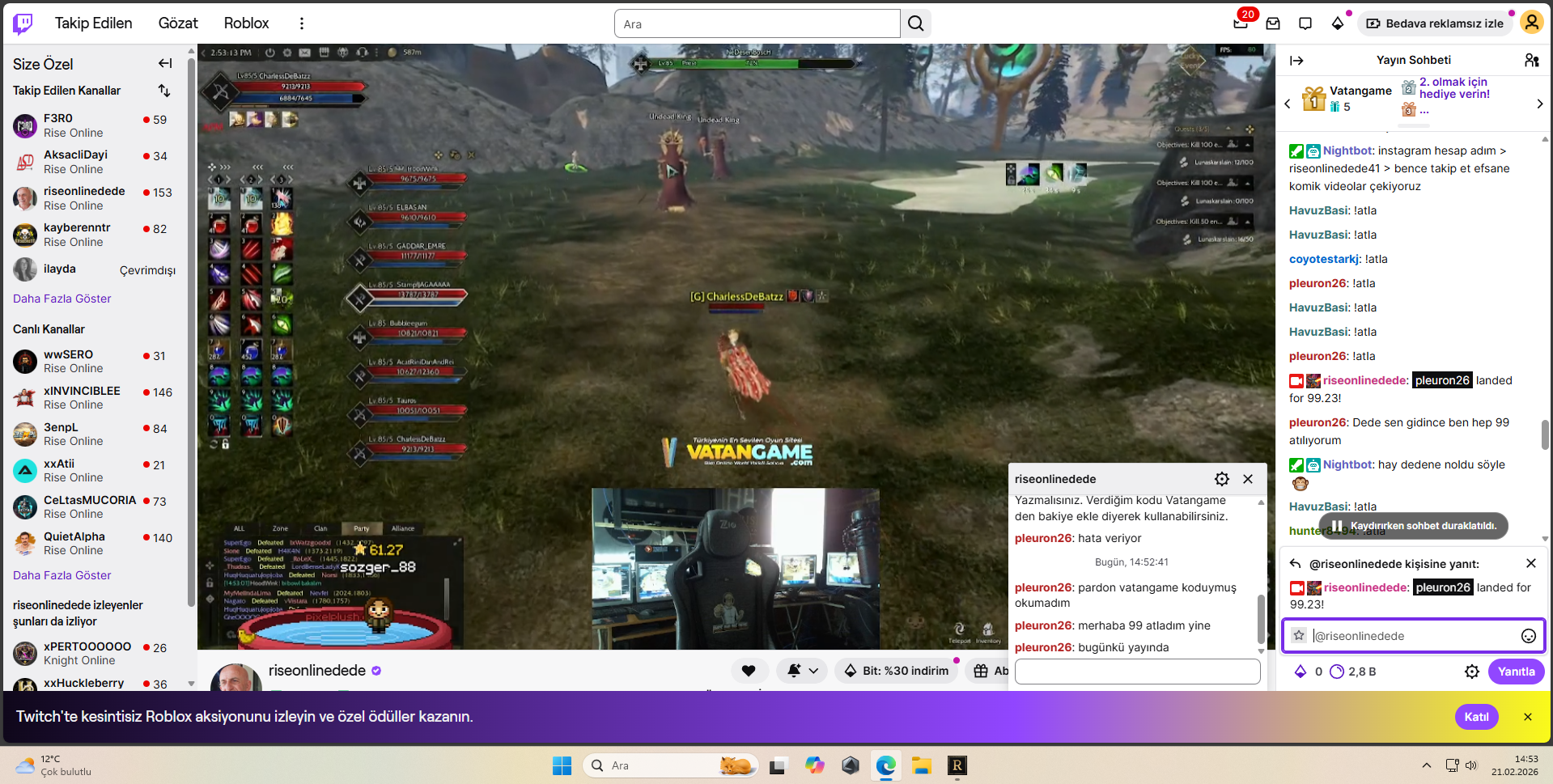Show next gift leaderboard entry

[x=1539, y=104]
